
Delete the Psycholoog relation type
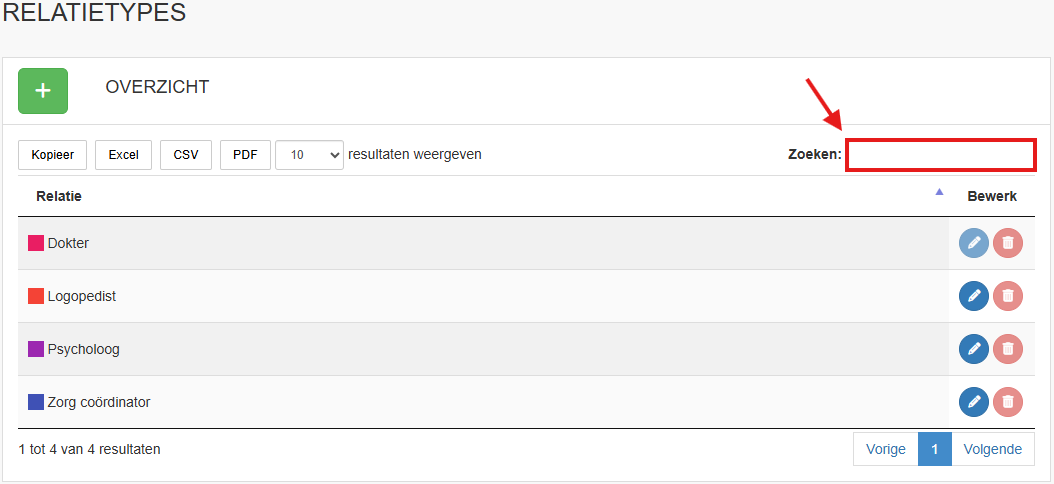[x=1008, y=349]
